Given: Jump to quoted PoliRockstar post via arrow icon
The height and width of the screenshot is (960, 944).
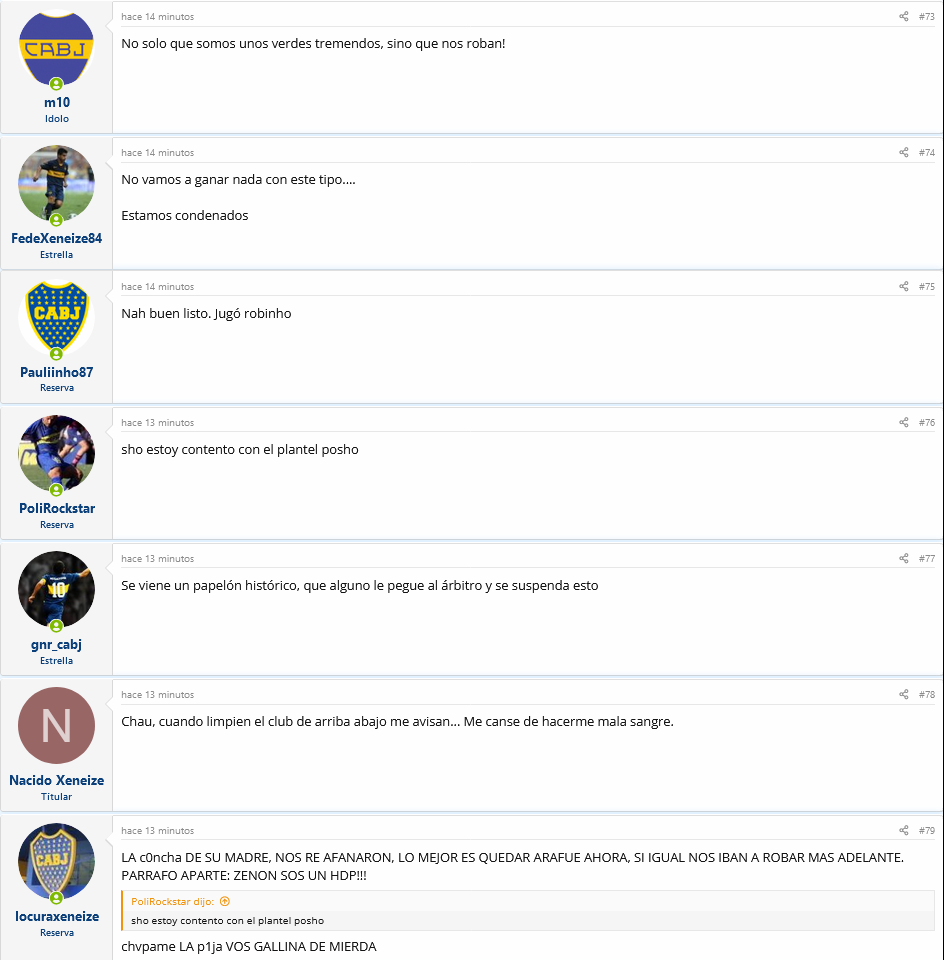Looking at the screenshot, I should (225, 901).
